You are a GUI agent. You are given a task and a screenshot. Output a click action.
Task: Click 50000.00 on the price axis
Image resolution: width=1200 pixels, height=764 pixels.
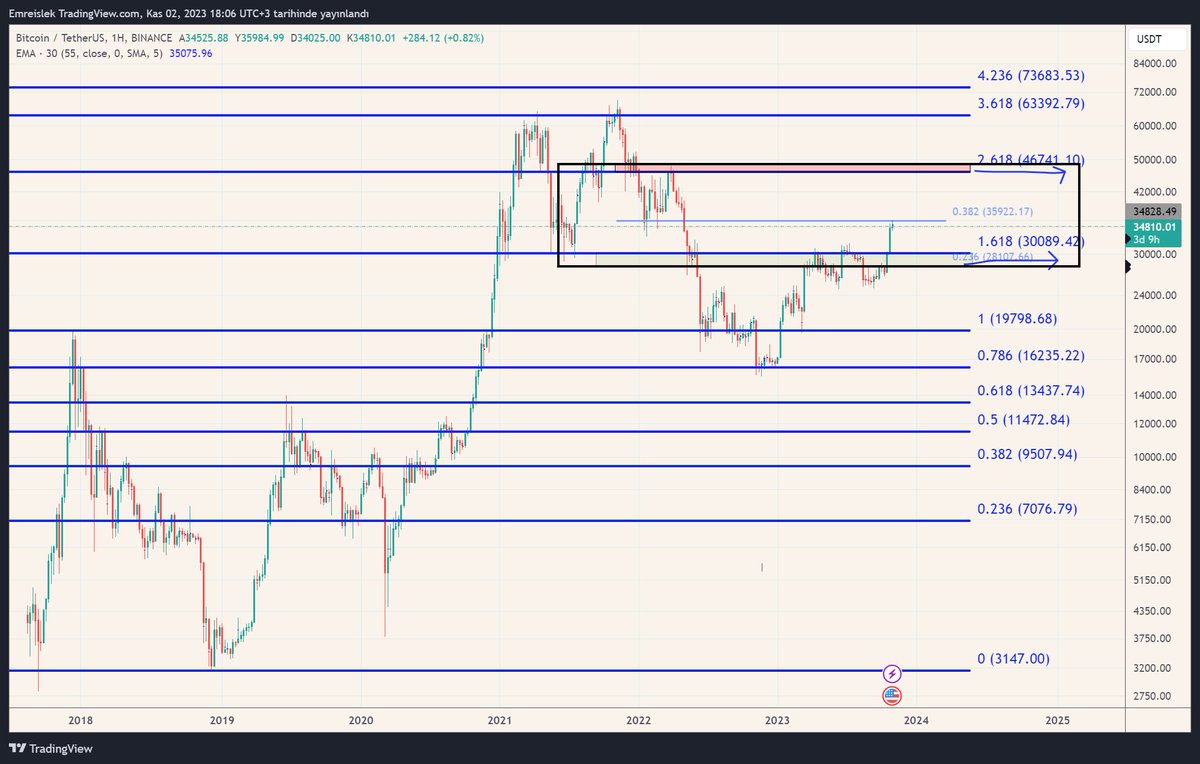(1157, 160)
